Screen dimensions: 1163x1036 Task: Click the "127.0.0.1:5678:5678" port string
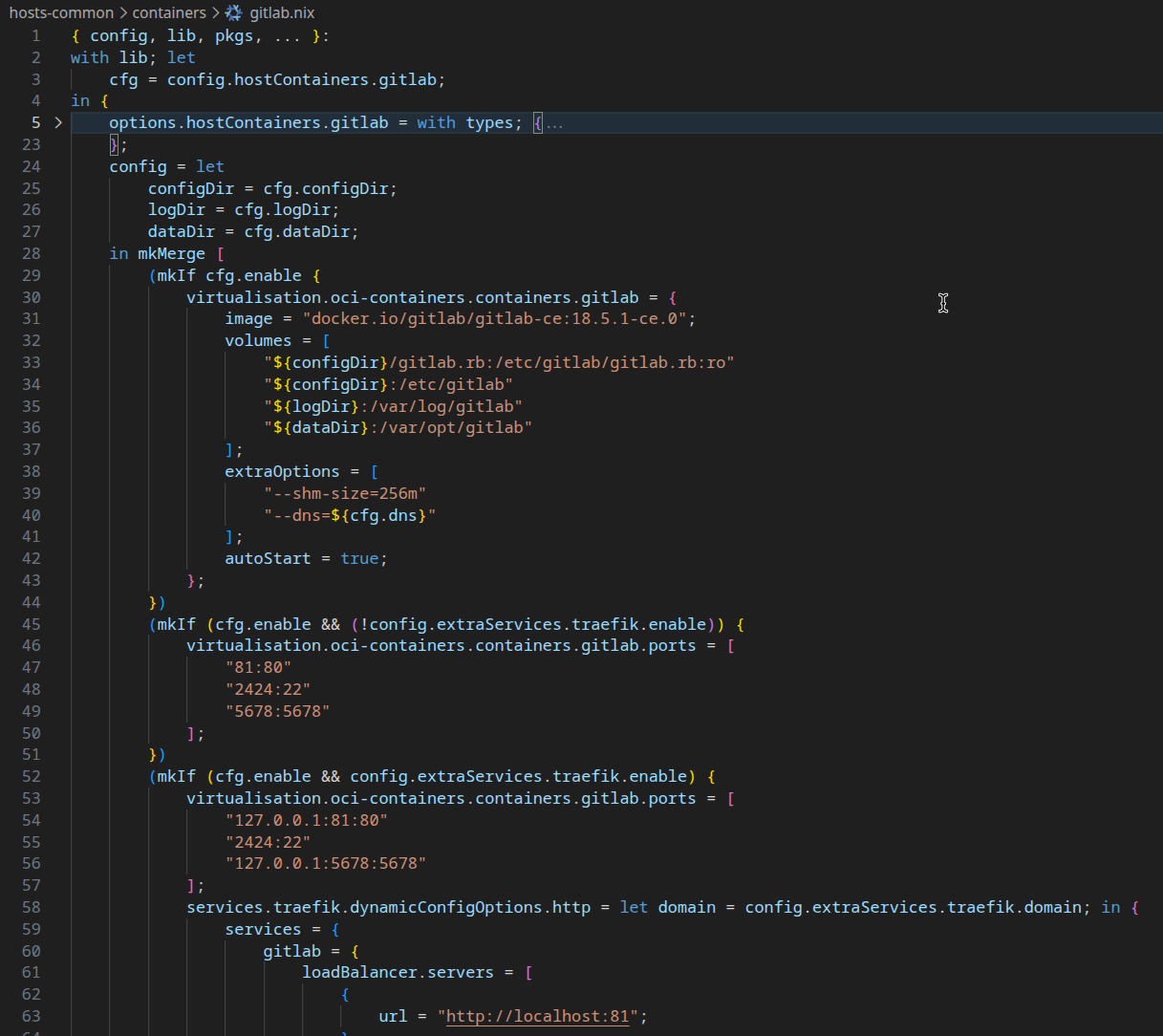[x=326, y=863]
